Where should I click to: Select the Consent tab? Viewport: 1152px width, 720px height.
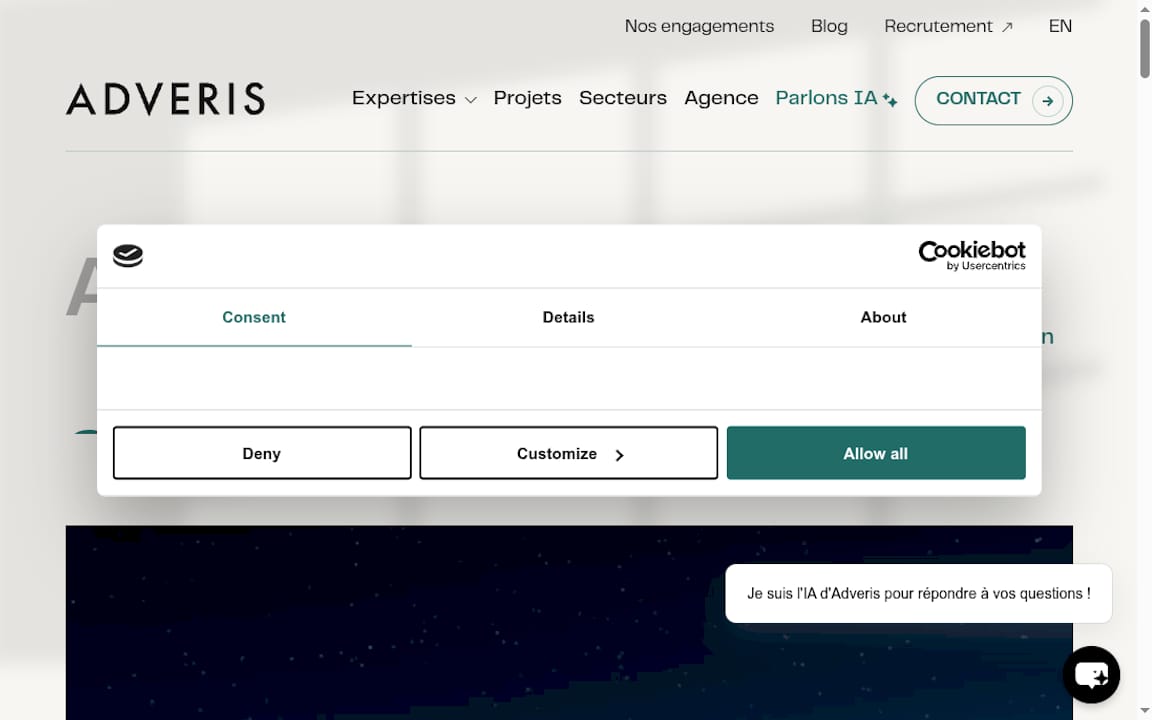click(254, 317)
